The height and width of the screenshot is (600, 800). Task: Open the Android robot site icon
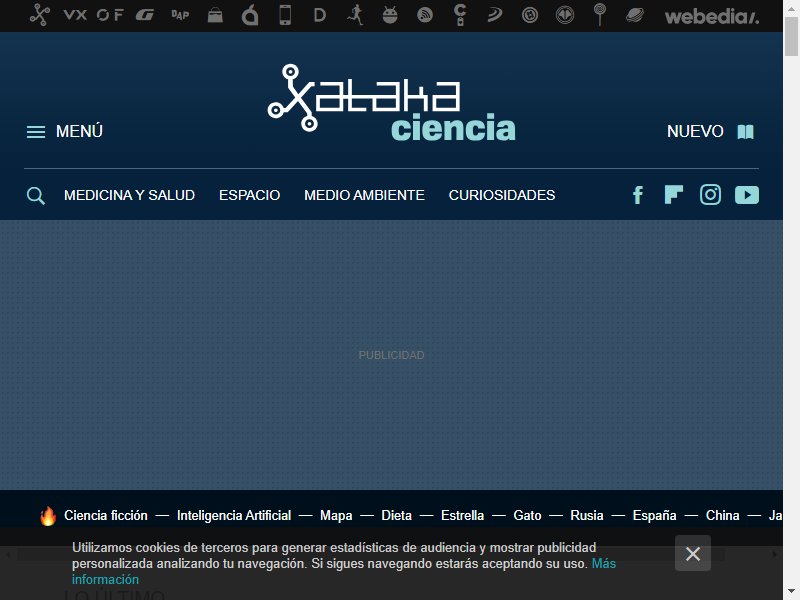click(x=390, y=15)
